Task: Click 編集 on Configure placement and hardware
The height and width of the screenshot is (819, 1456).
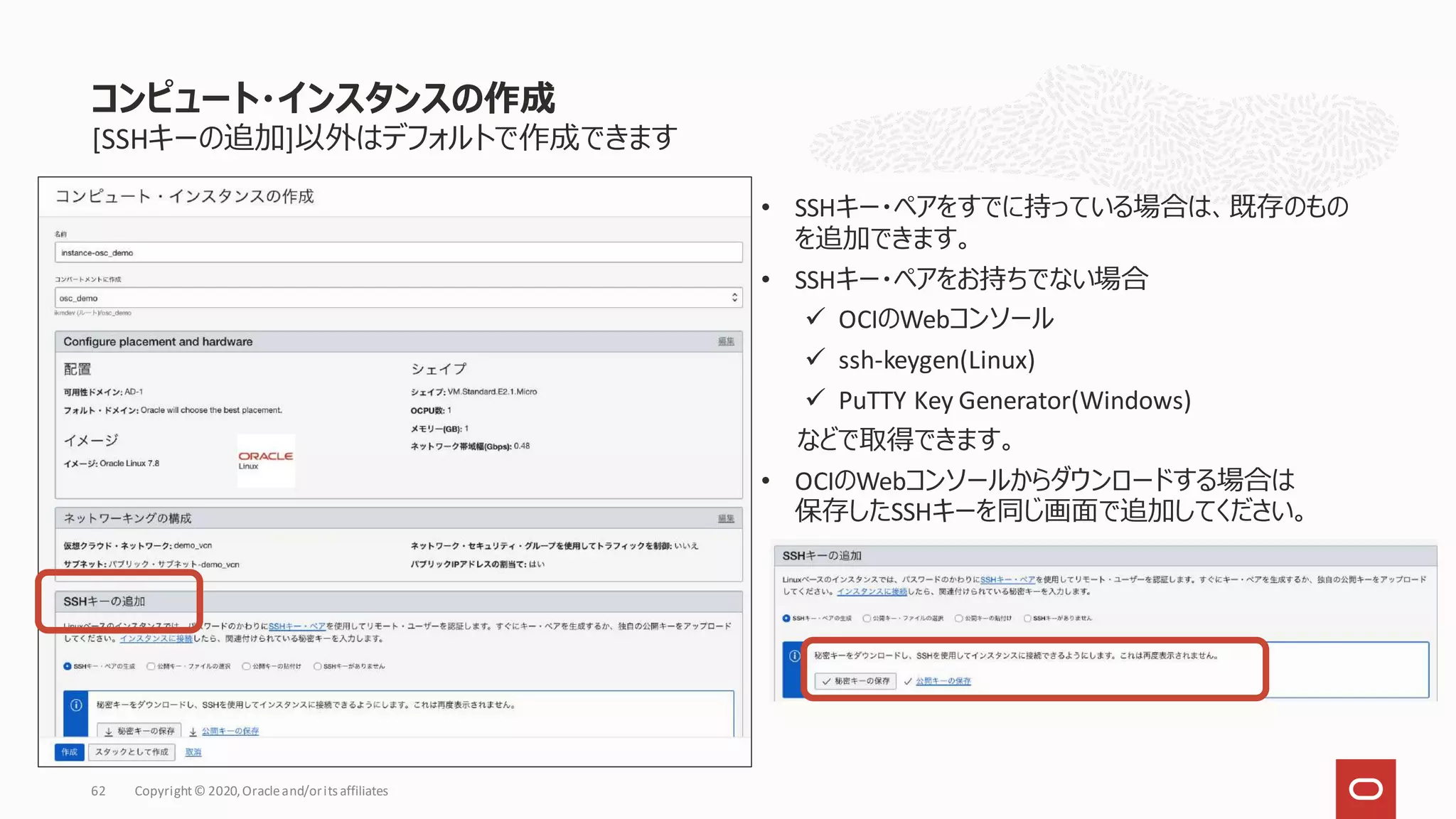Action: coord(725,341)
